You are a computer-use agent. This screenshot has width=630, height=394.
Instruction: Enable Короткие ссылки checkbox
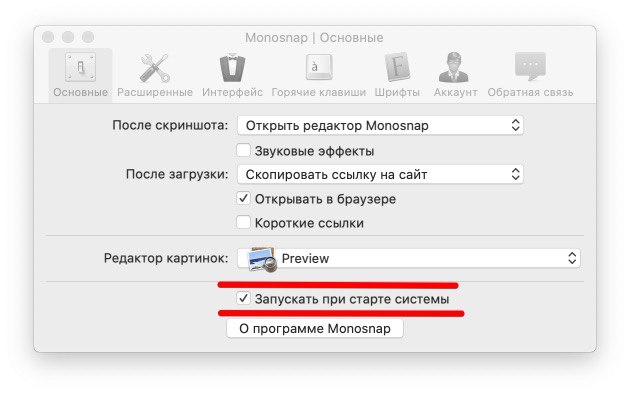(x=243, y=223)
